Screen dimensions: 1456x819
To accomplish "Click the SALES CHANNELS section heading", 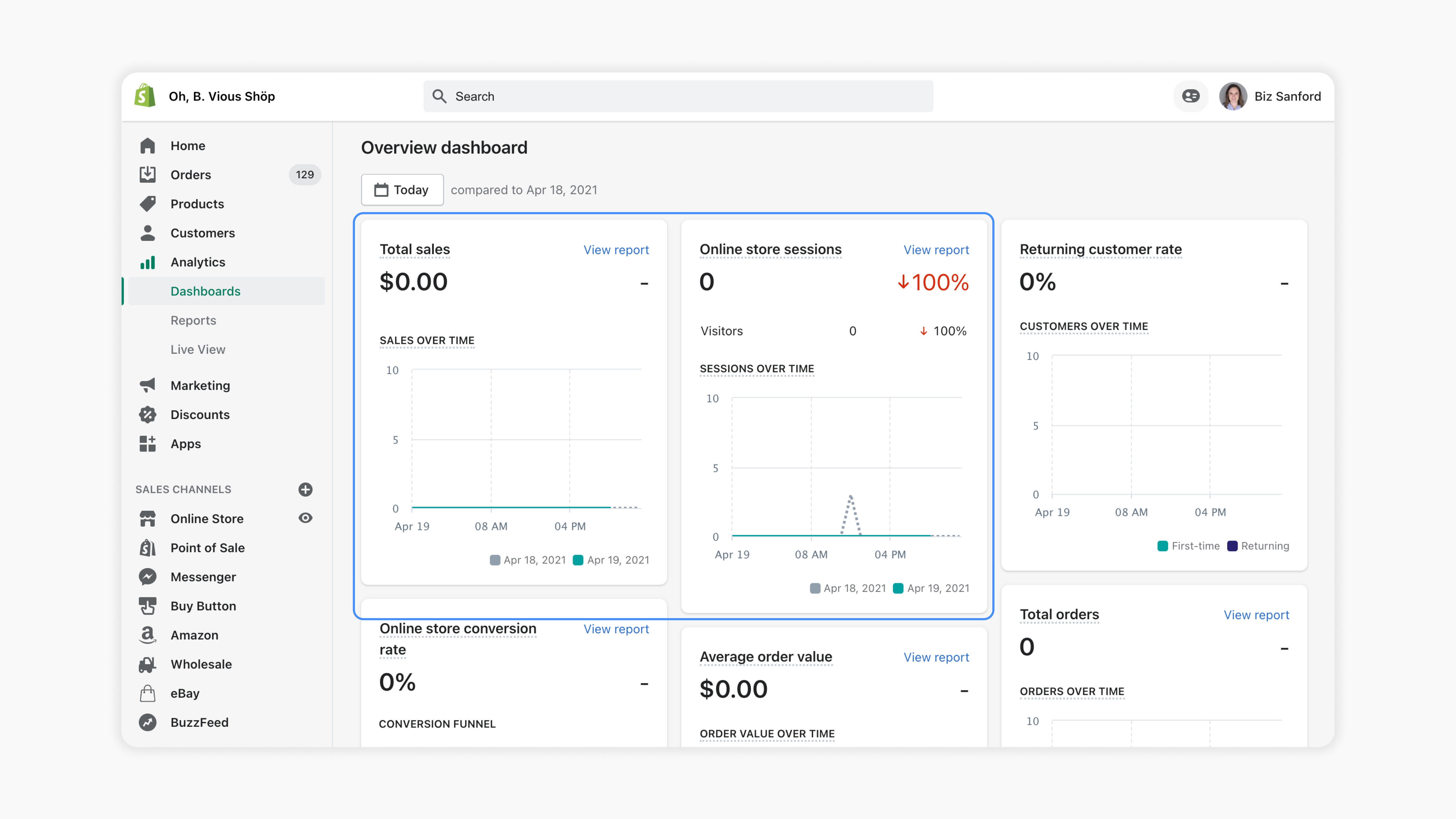I will 183,489.
